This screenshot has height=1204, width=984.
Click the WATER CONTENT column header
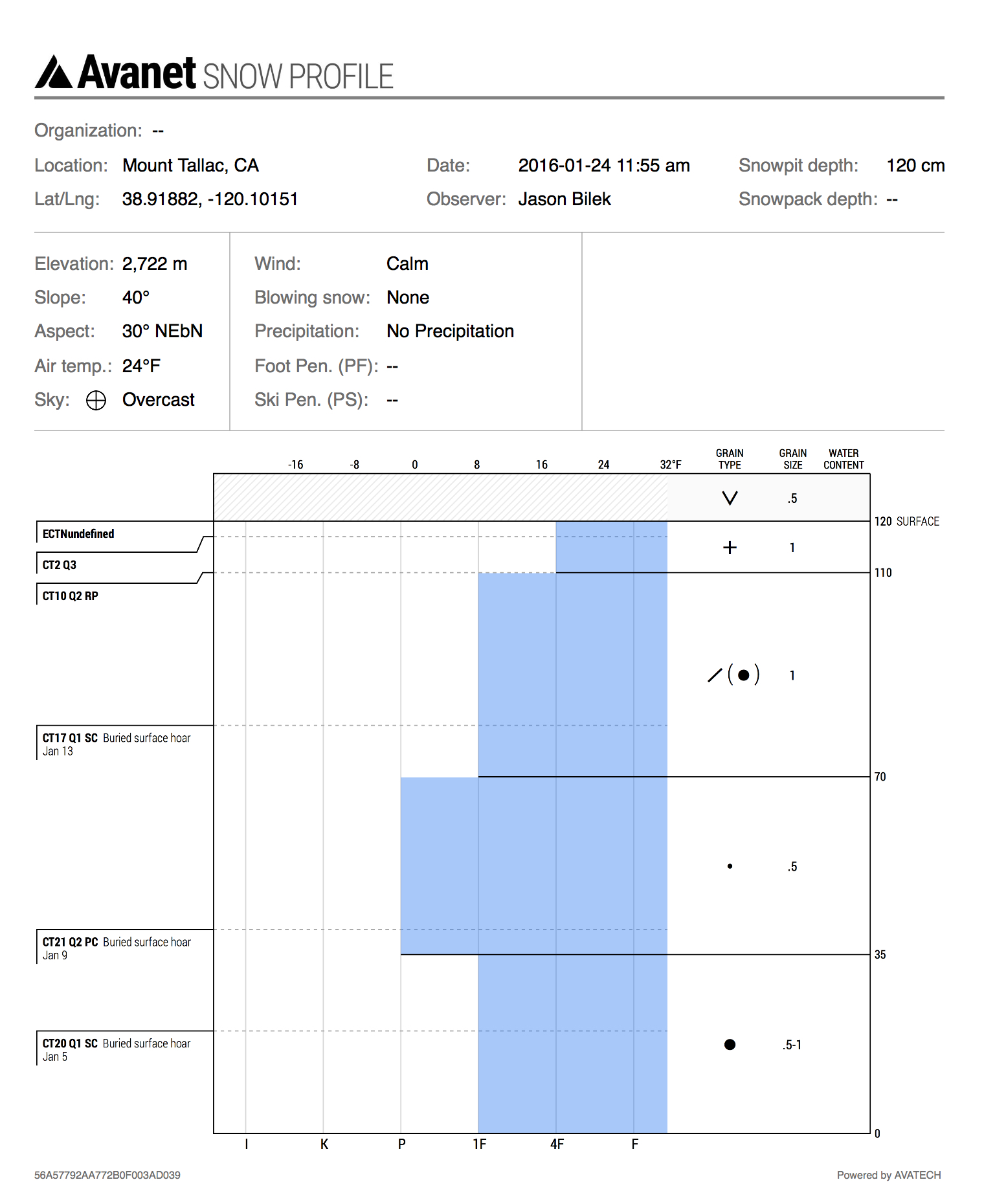pos(844,459)
